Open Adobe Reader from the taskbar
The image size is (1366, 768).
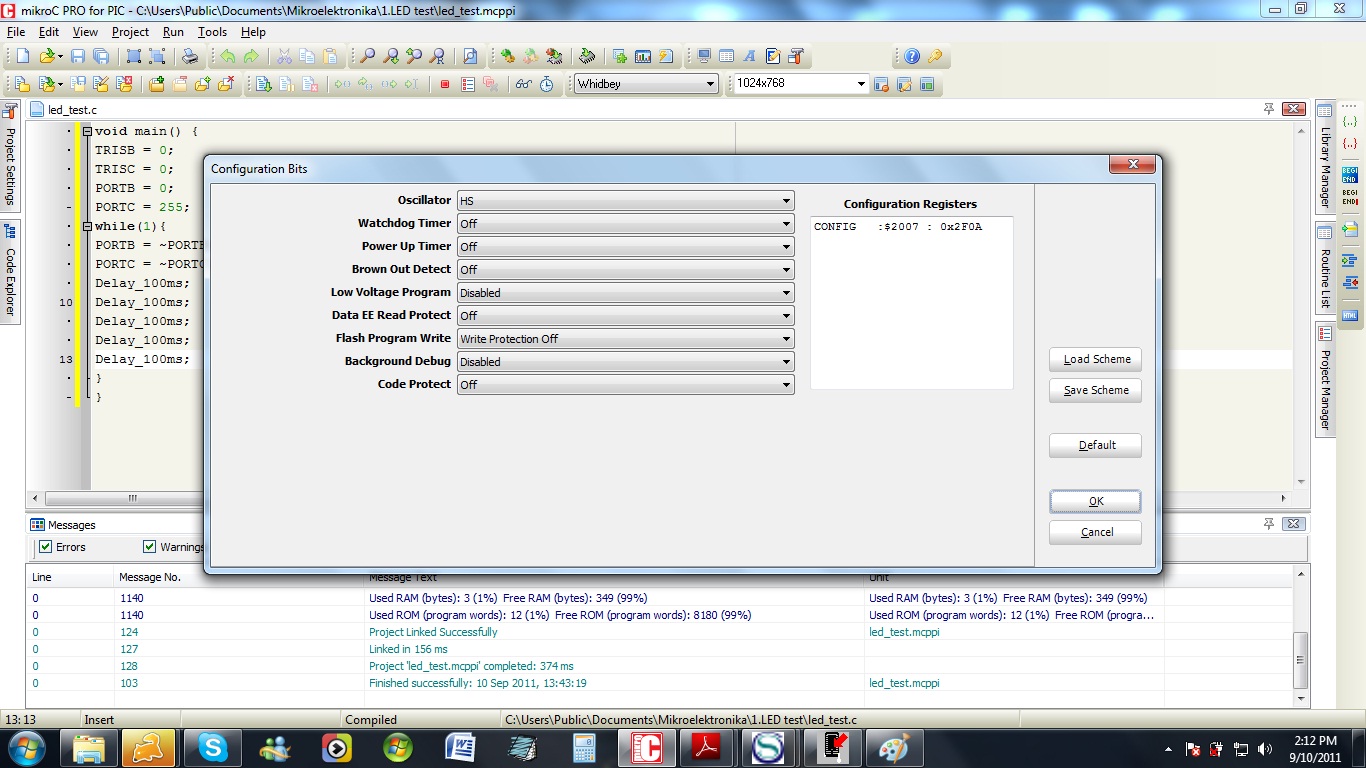coord(708,747)
